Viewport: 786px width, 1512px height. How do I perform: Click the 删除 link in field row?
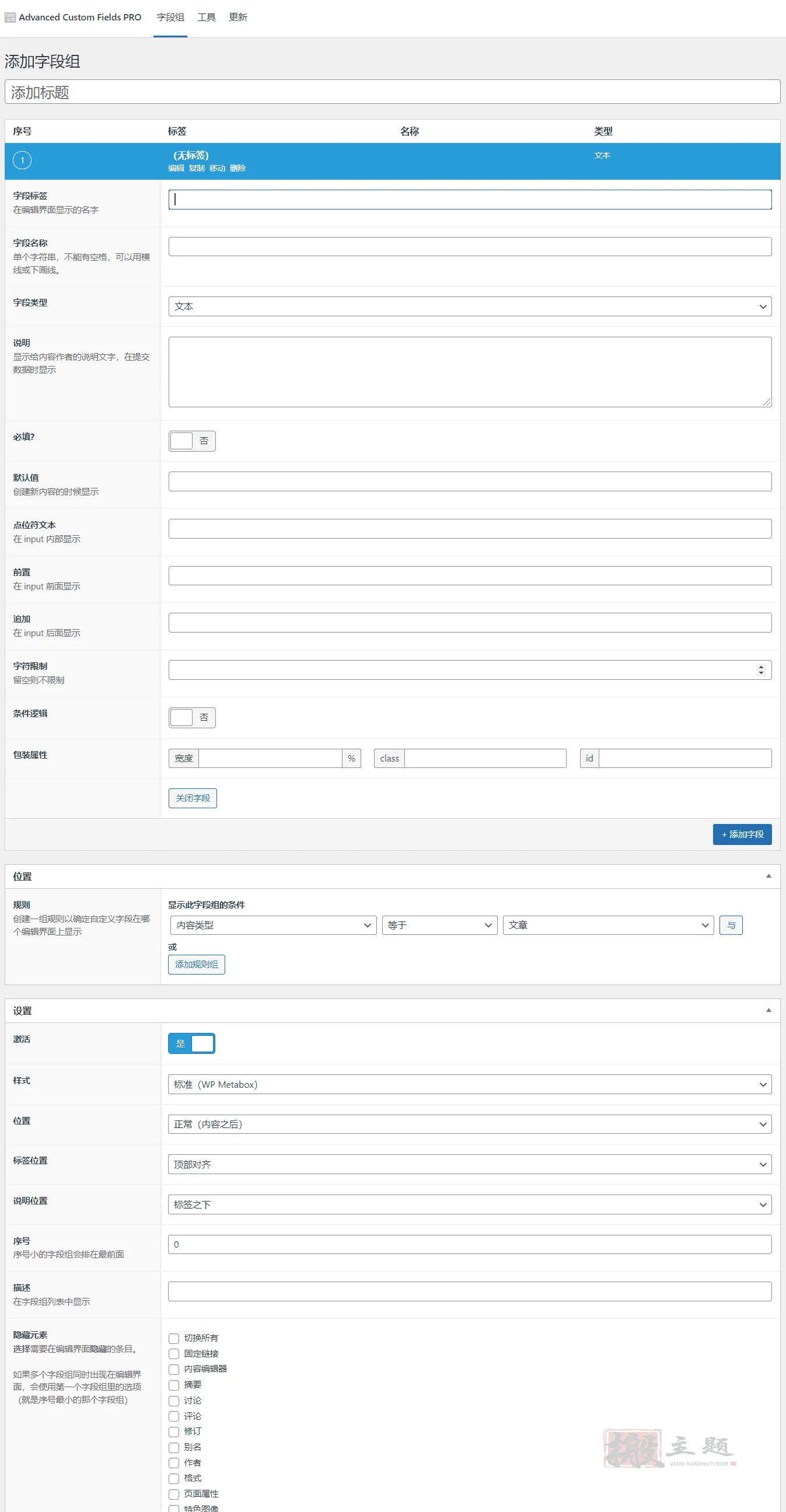237,169
